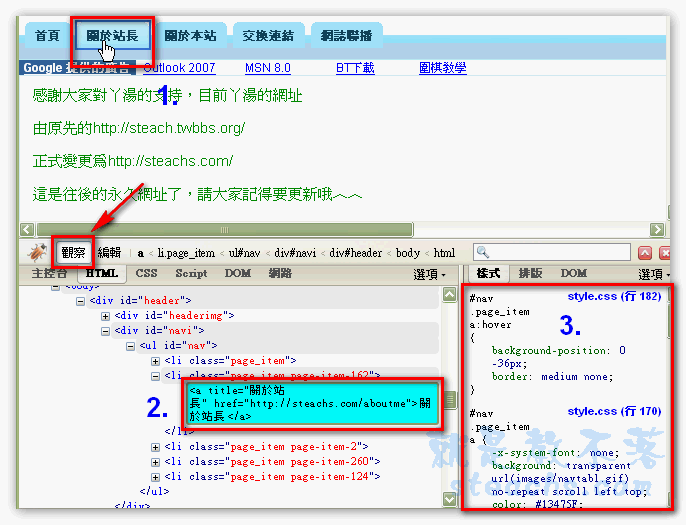
Task: Click the -x-system-font: none property
Action: pos(555,453)
